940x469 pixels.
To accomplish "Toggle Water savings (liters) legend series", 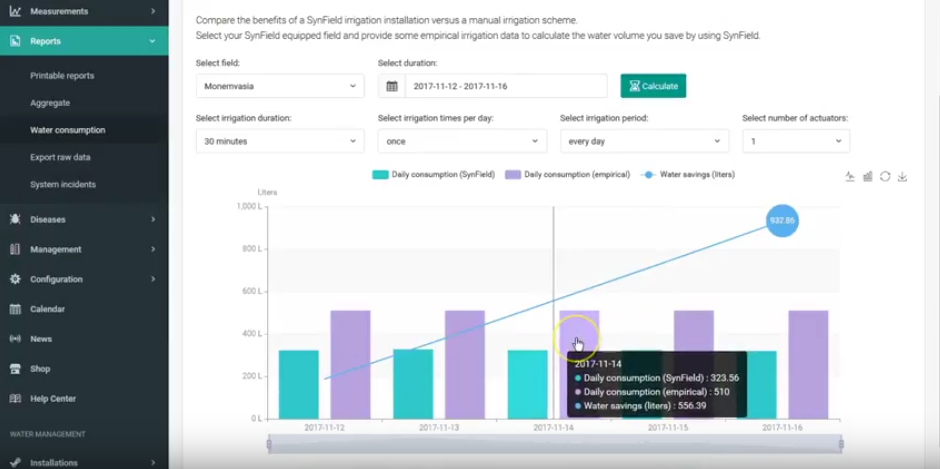I will point(688,174).
